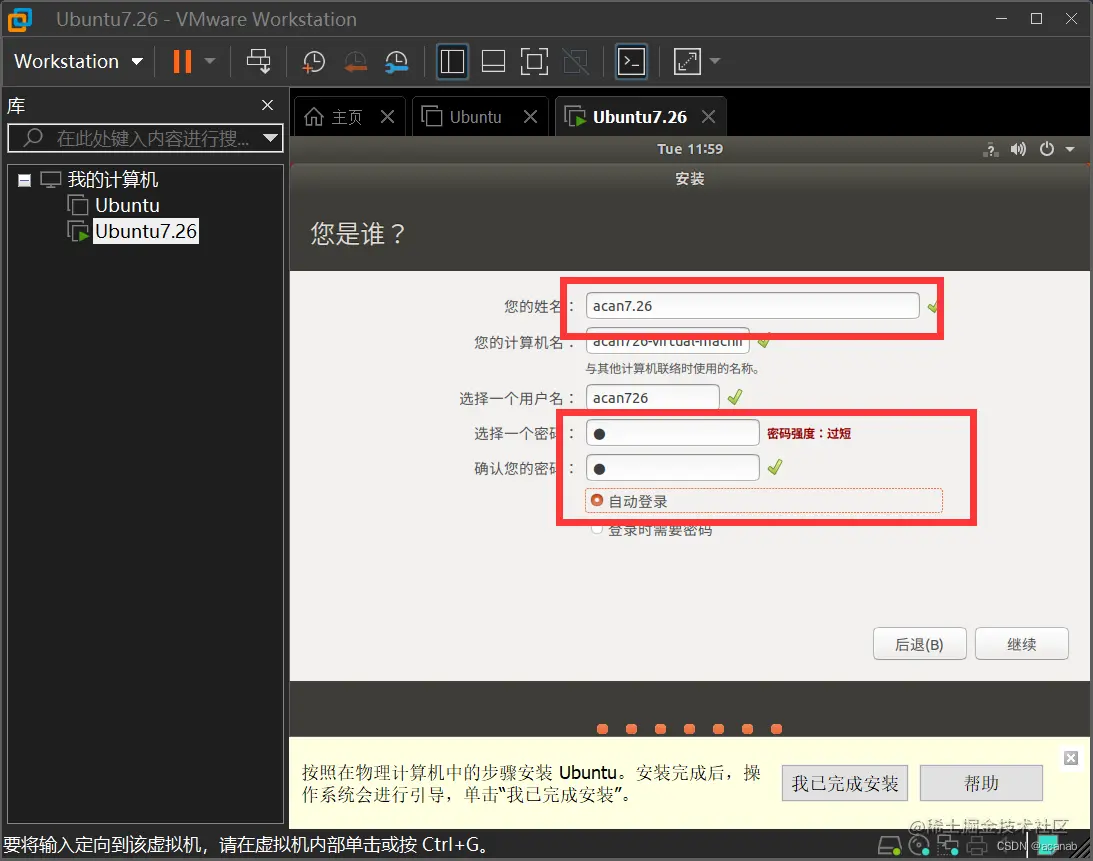Viewport: 1093px width, 861px height.
Task: Take a snapshot of the virtual machine
Action: click(314, 62)
